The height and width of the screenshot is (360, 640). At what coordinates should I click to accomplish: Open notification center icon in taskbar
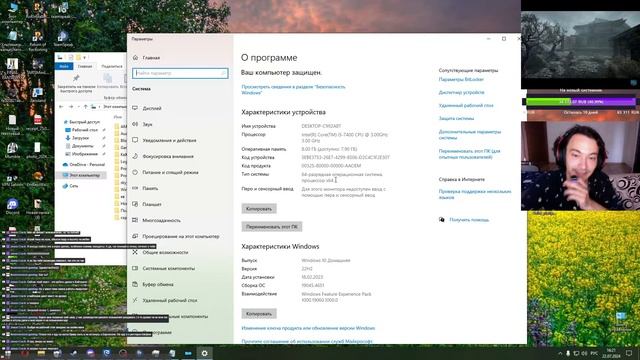coord(629,353)
